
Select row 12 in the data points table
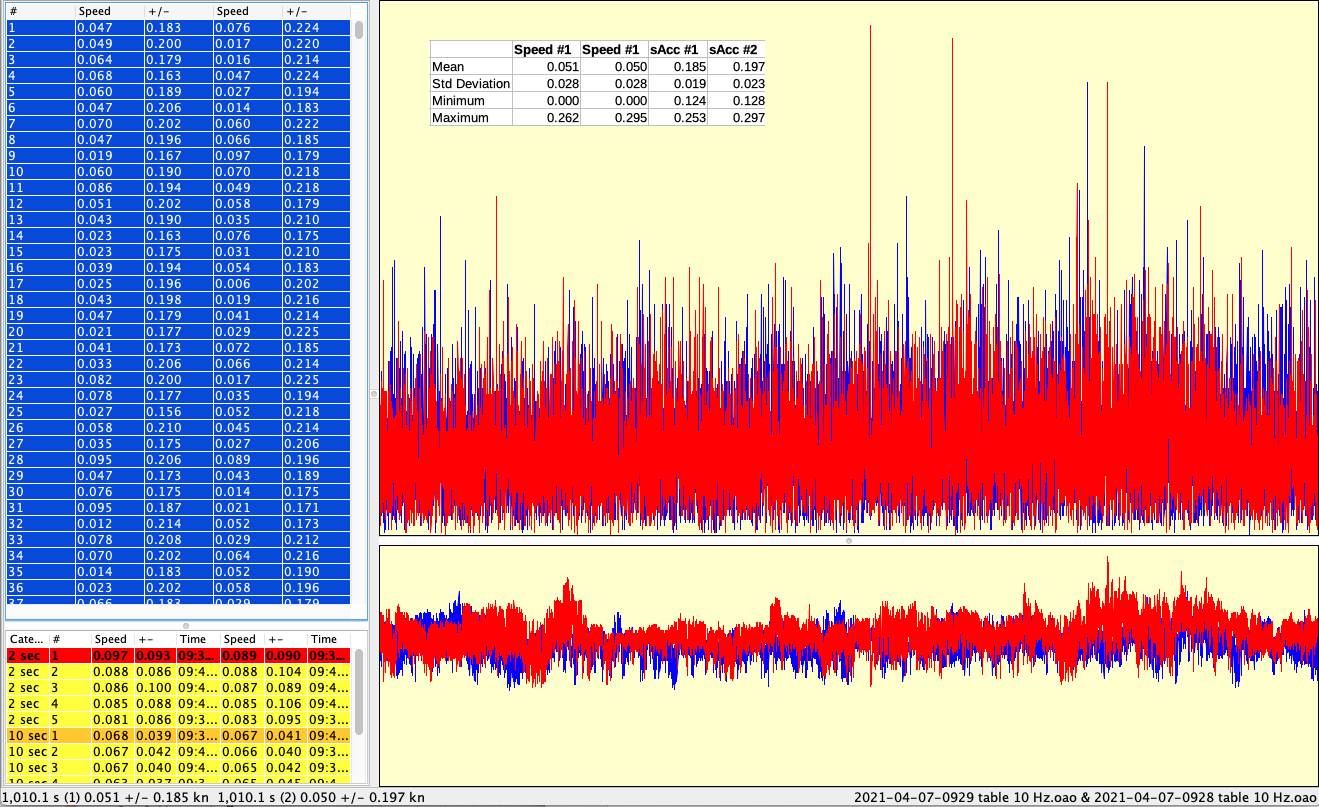(x=178, y=204)
